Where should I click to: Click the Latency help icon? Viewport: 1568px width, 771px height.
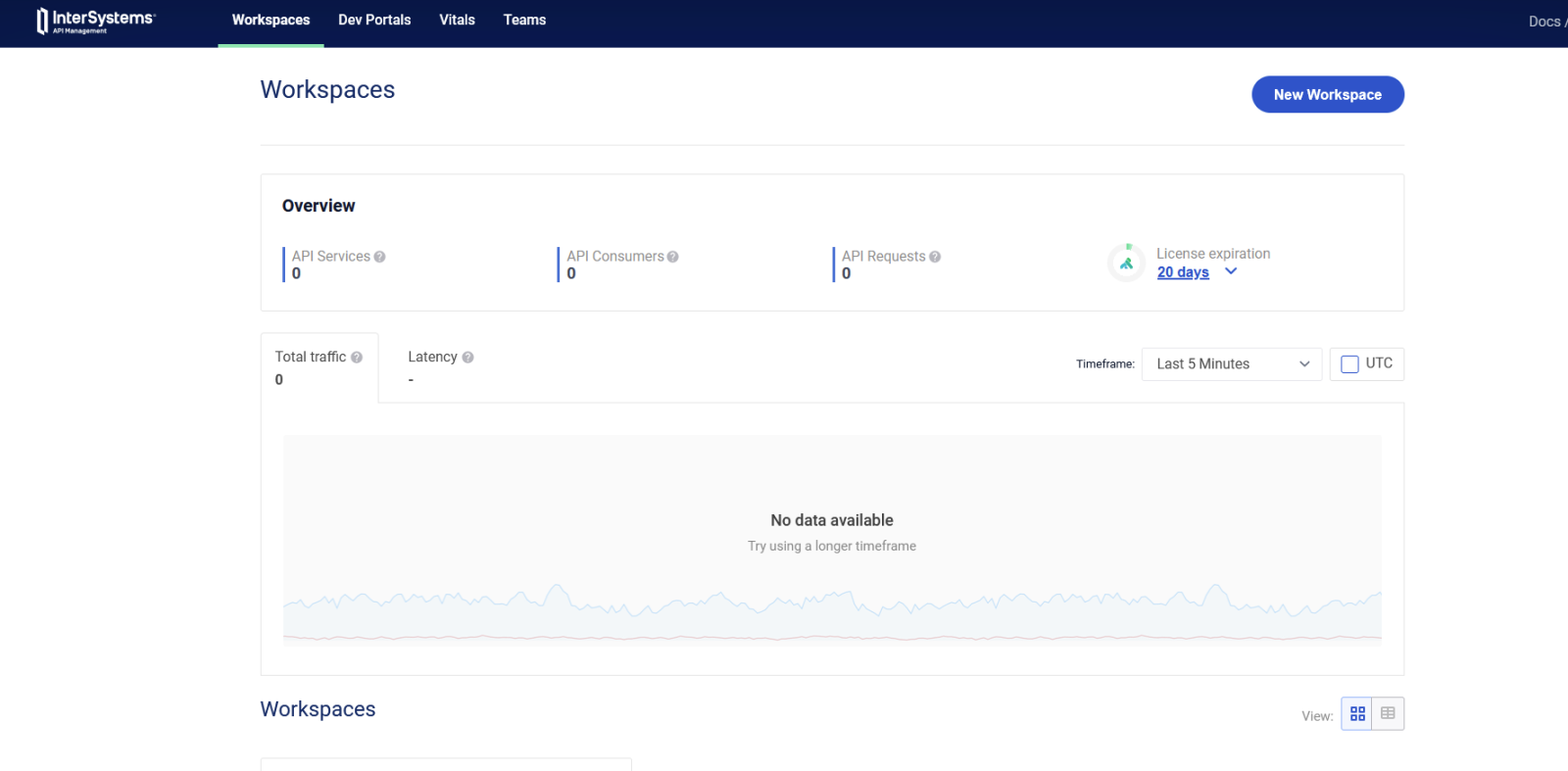(467, 358)
